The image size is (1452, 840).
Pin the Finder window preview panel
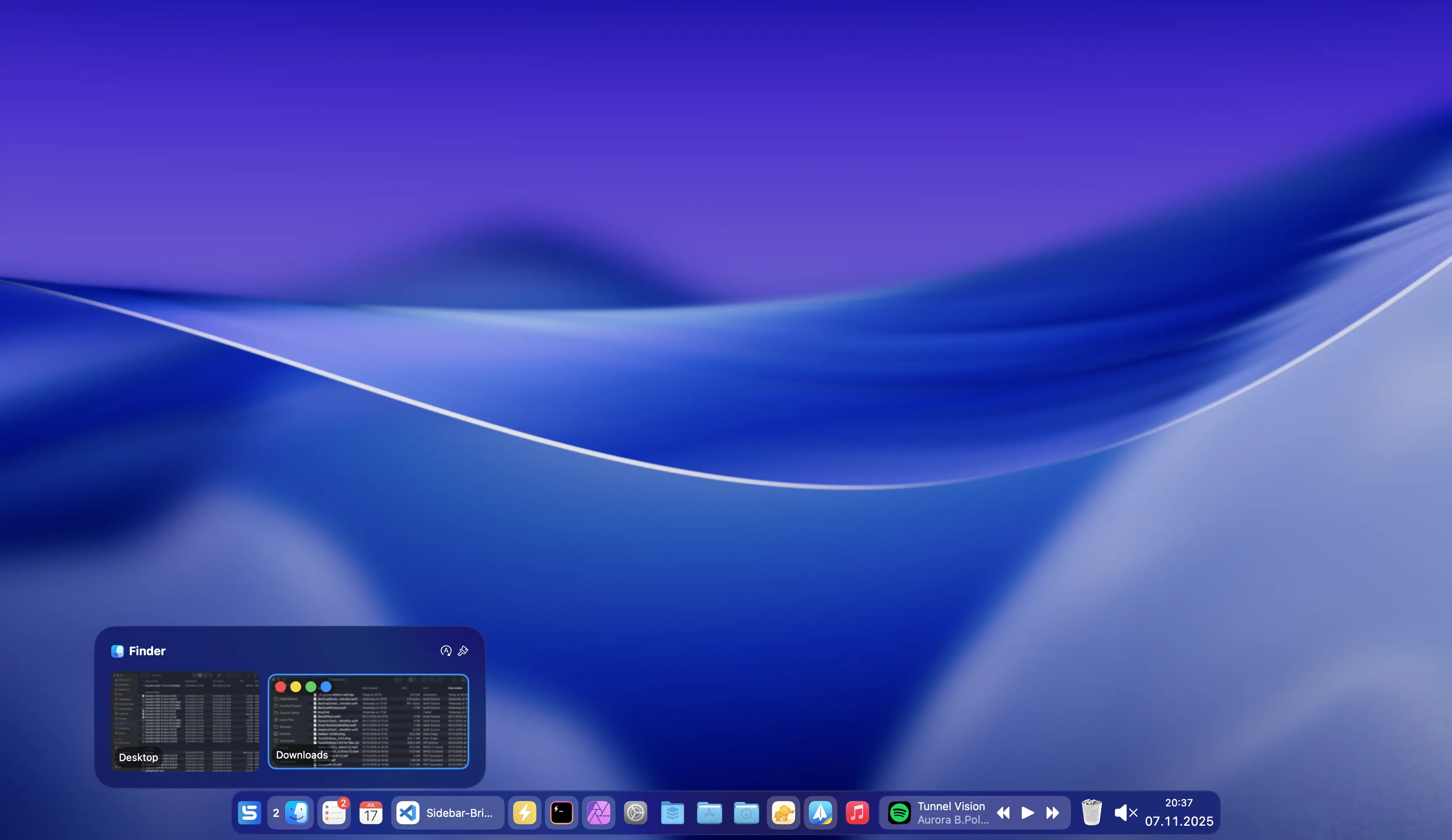pyautogui.click(x=463, y=651)
